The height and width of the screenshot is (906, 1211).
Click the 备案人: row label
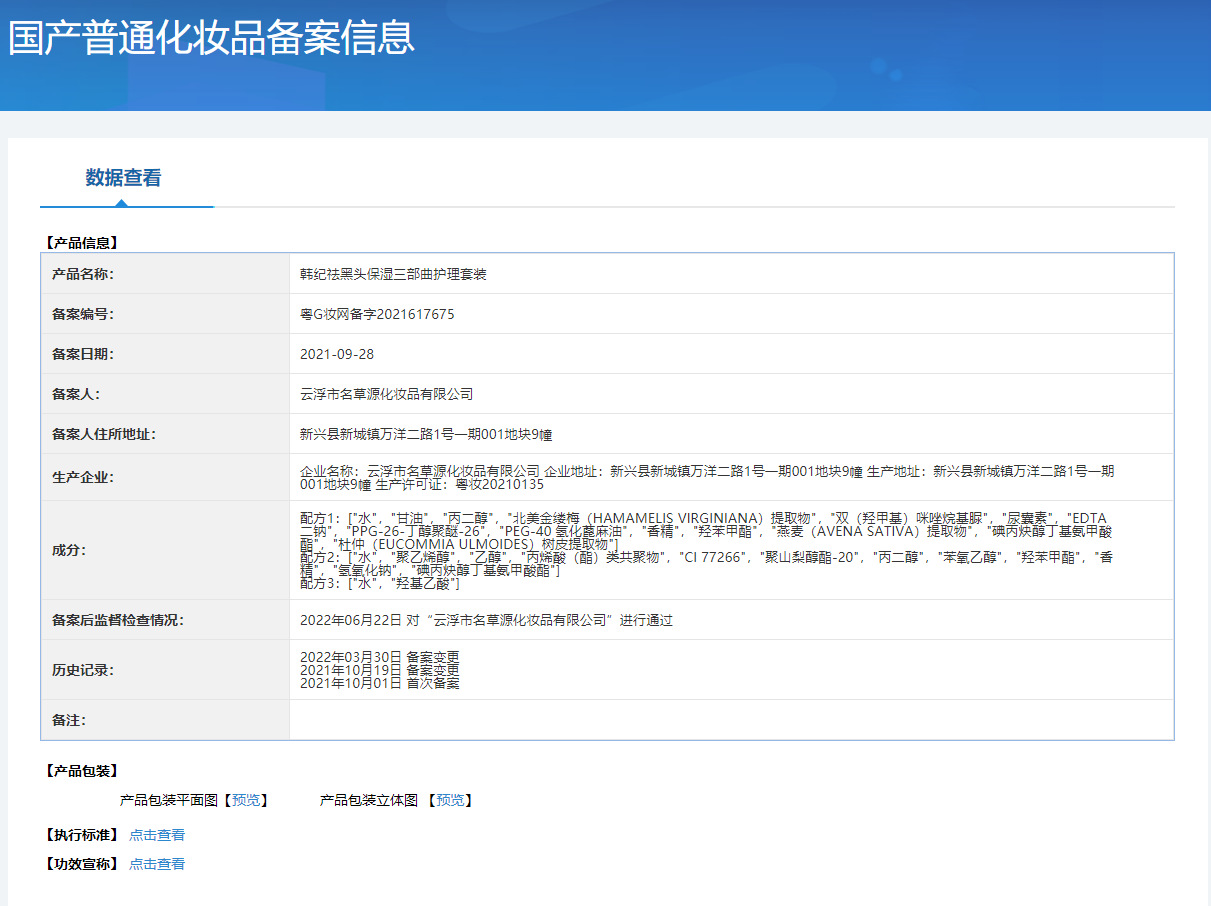pos(76,394)
